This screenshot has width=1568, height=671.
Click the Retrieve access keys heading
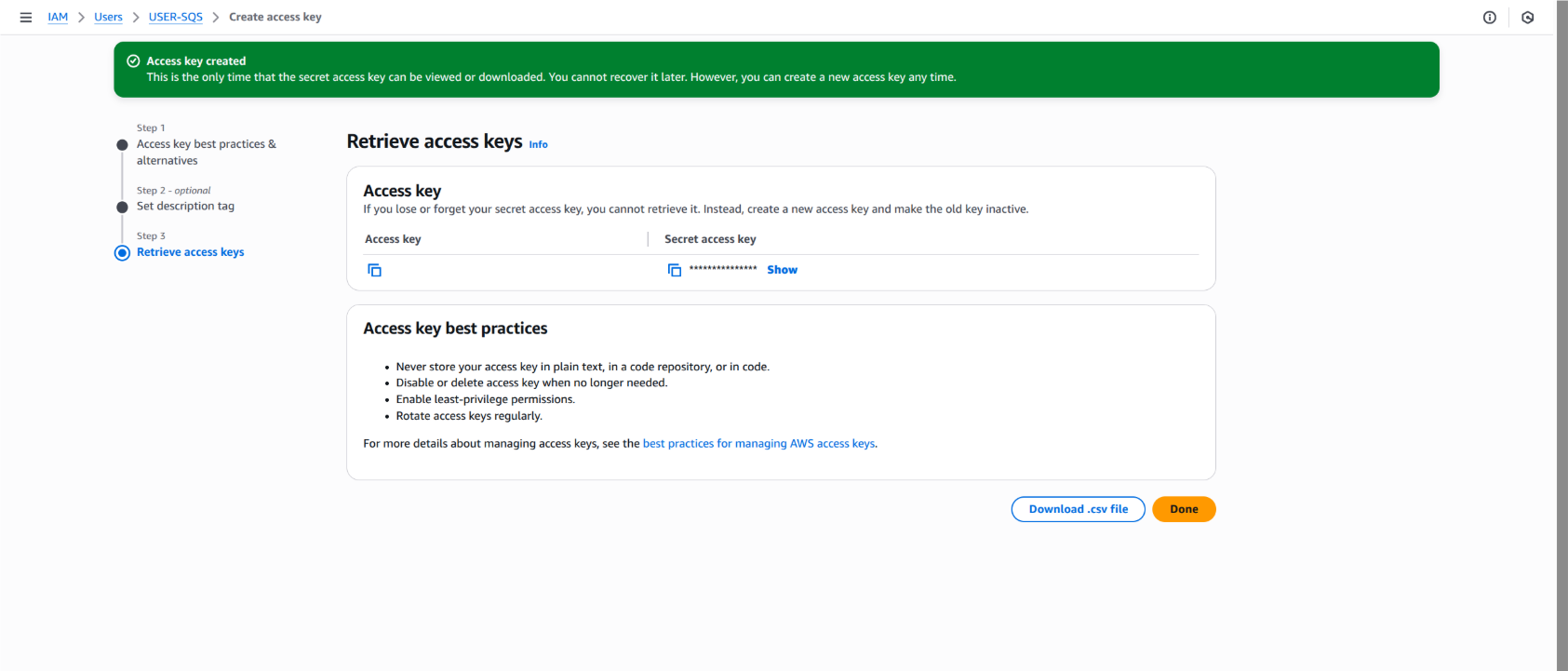coord(435,141)
